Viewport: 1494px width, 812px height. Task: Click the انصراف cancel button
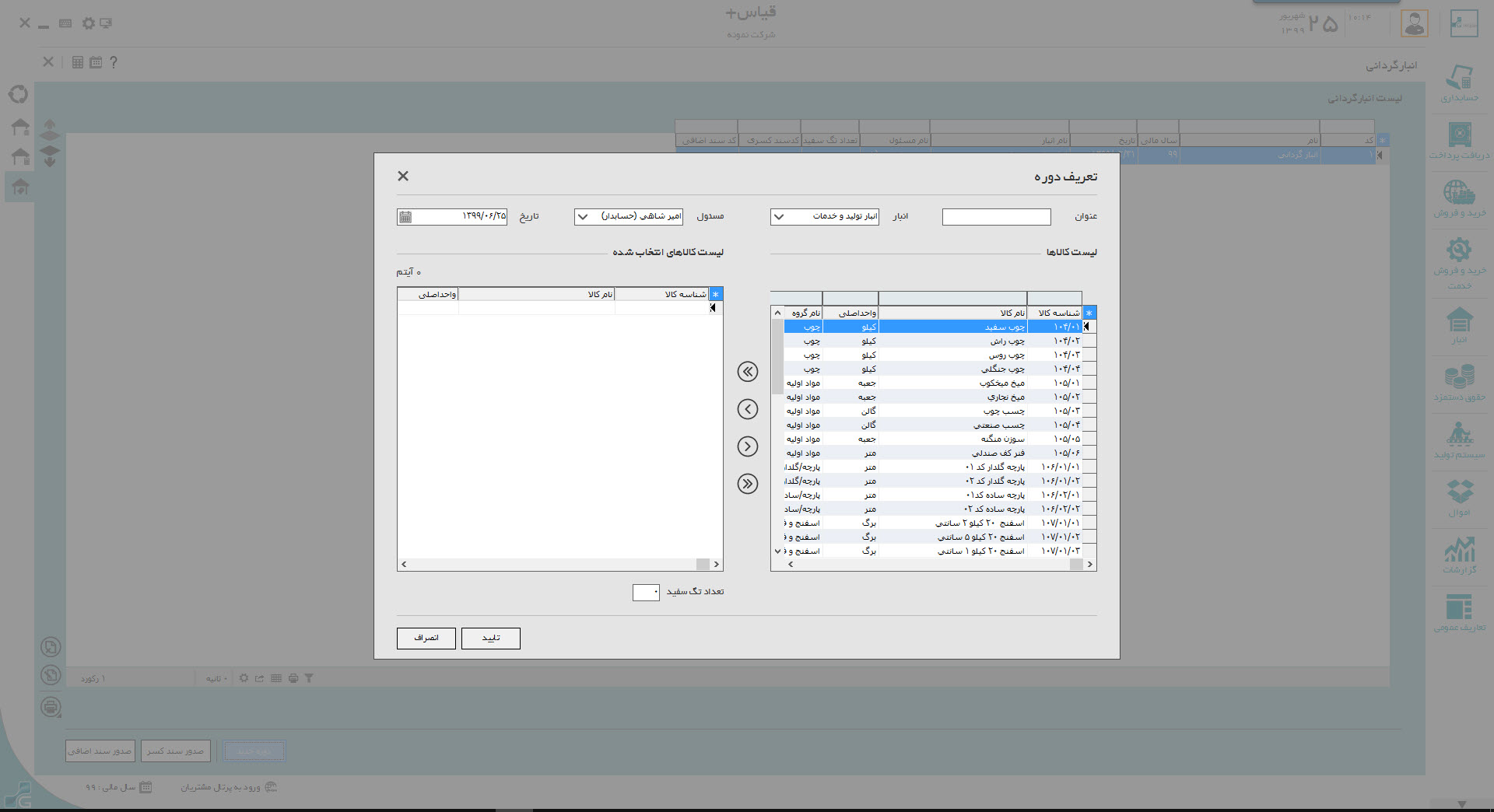click(426, 639)
